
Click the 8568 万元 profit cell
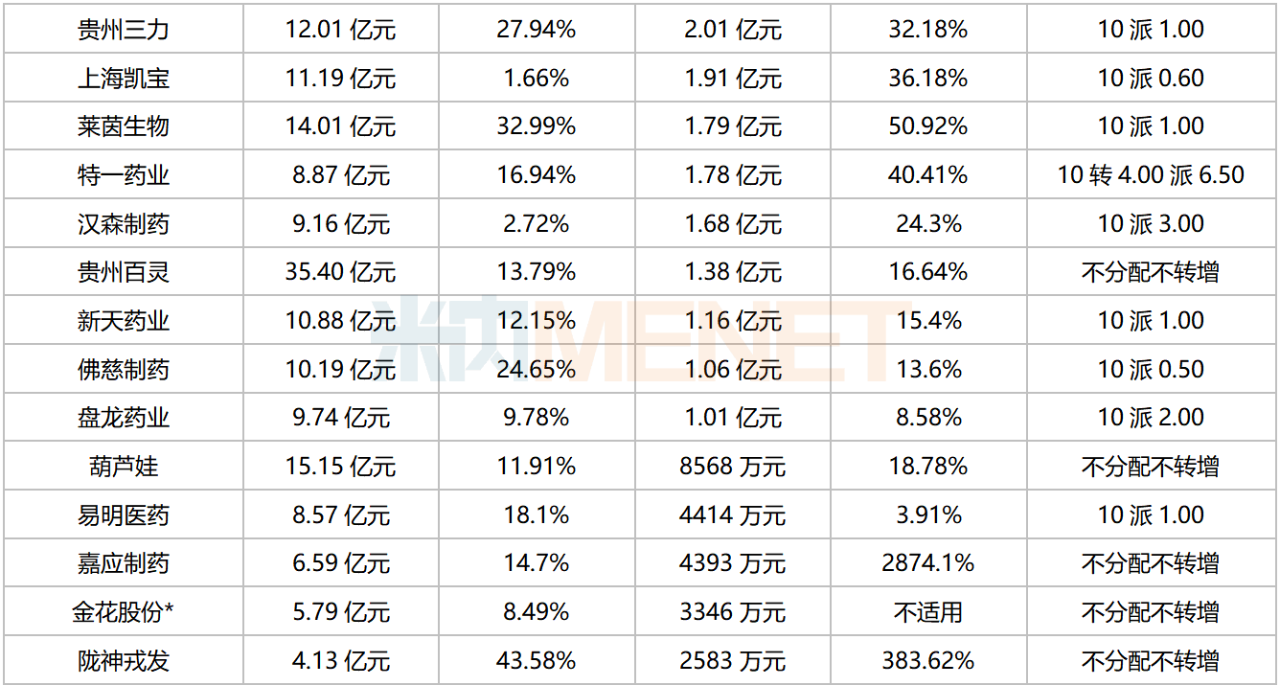(732, 467)
